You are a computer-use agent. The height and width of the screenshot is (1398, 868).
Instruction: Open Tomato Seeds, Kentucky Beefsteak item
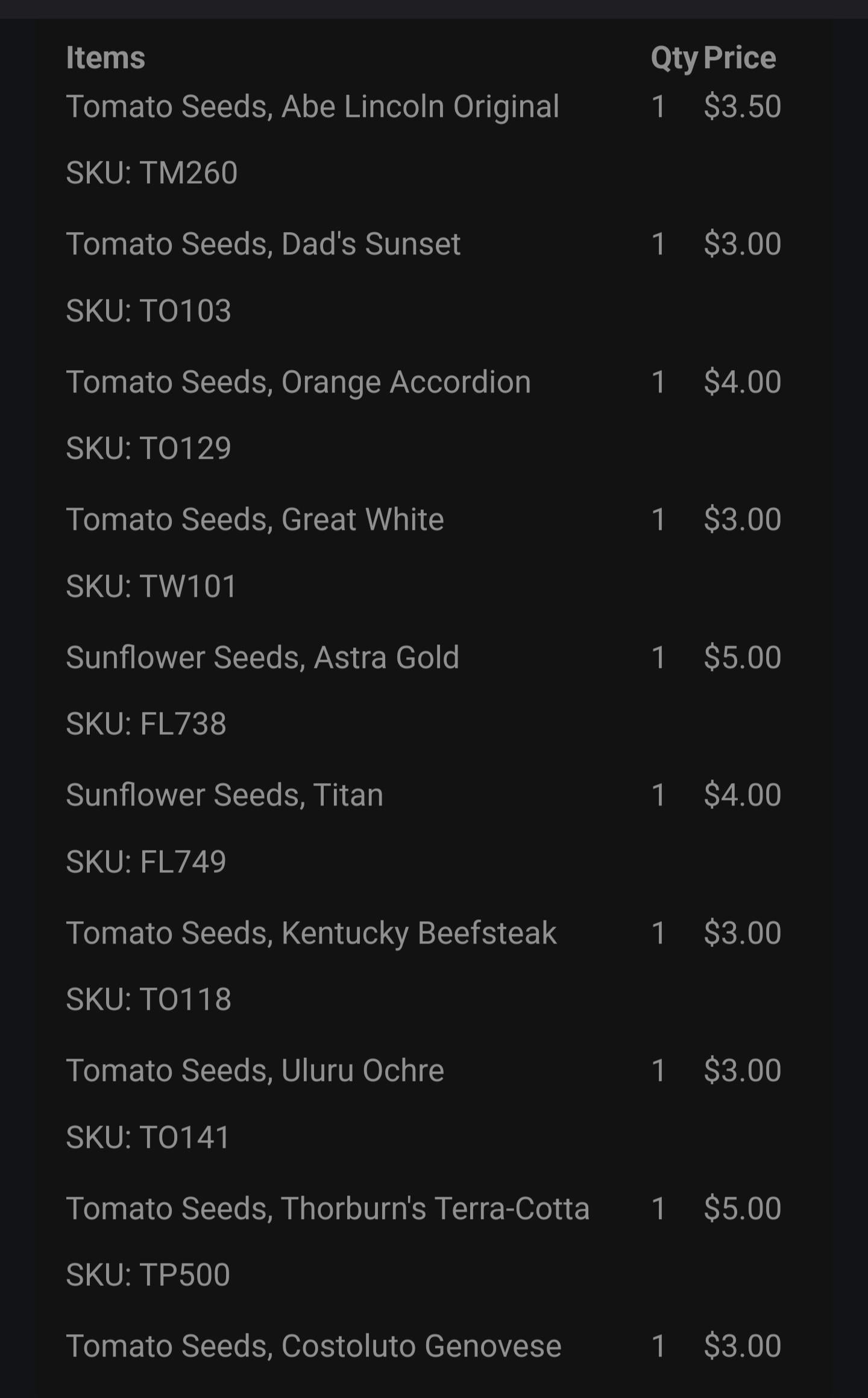[x=312, y=934]
